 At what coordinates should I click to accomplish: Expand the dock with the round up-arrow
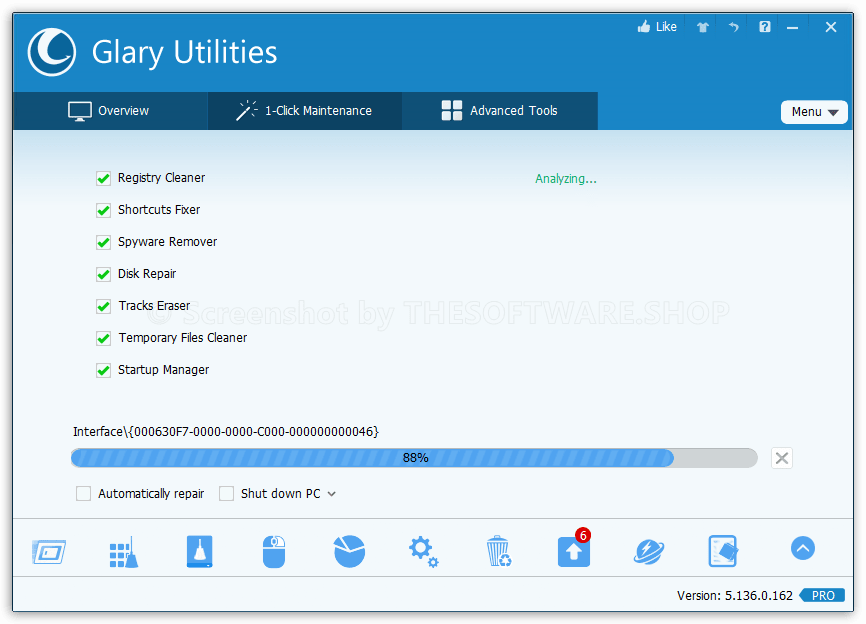[802, 548]
